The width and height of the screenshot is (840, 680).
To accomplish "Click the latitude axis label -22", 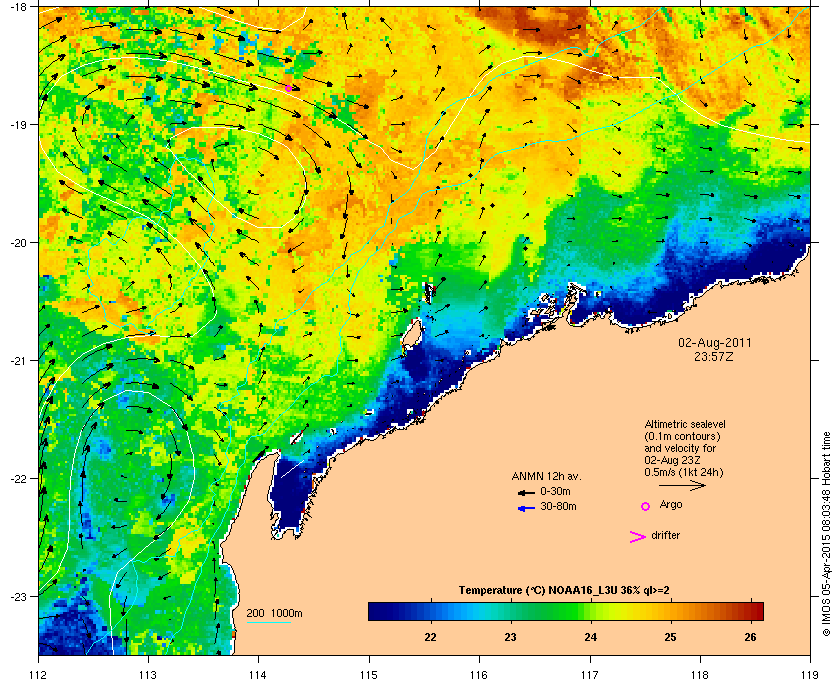I will [18, 479].
